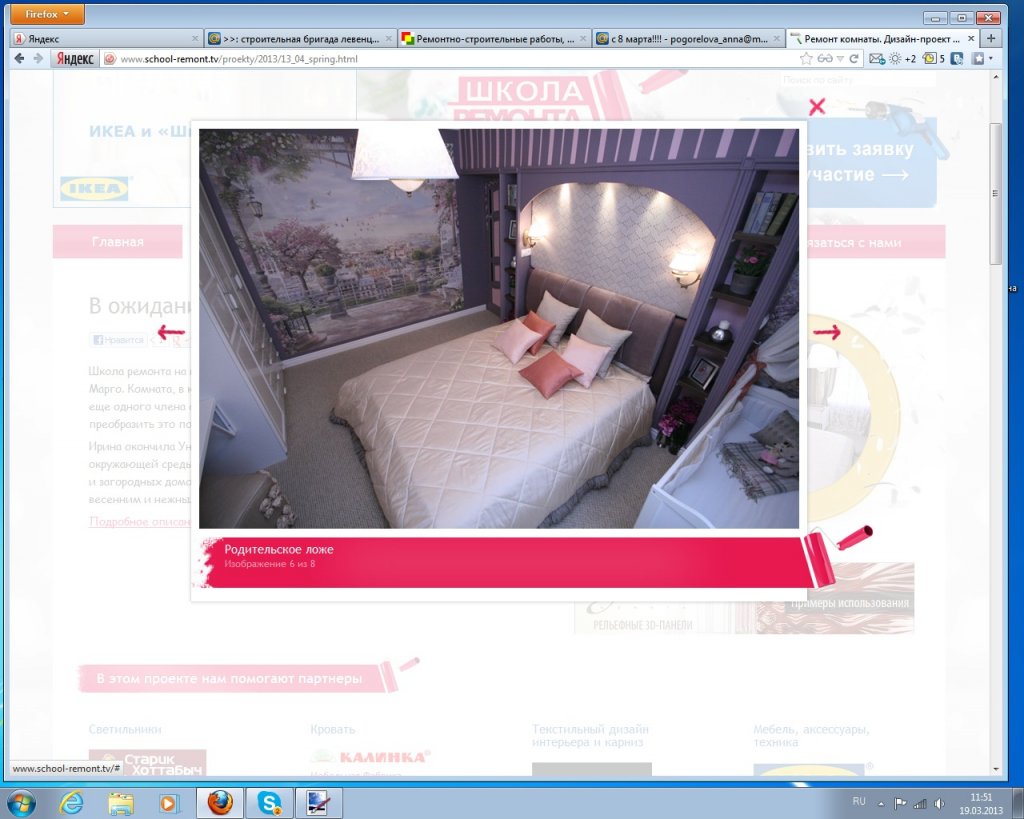Open Windows Explorer folder from taskbar

(x=121, y=803)
